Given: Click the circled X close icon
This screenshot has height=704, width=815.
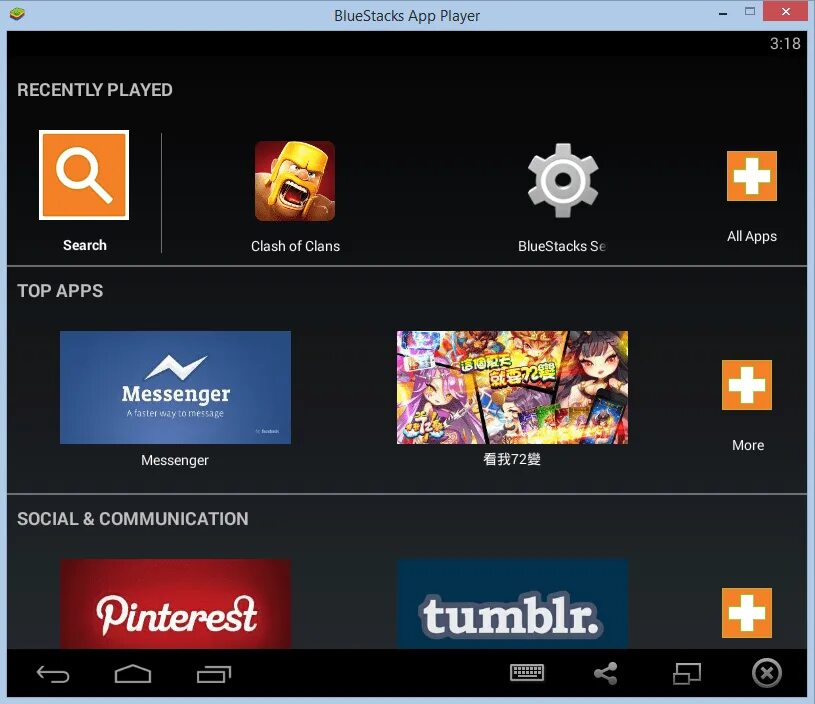Looking at the screenshot, I should 767,673.
